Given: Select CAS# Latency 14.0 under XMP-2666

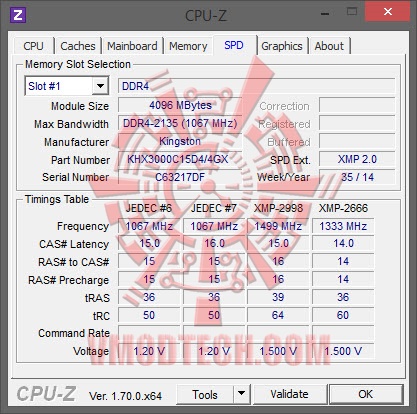Looking at the screenshot, I should 343,244.
